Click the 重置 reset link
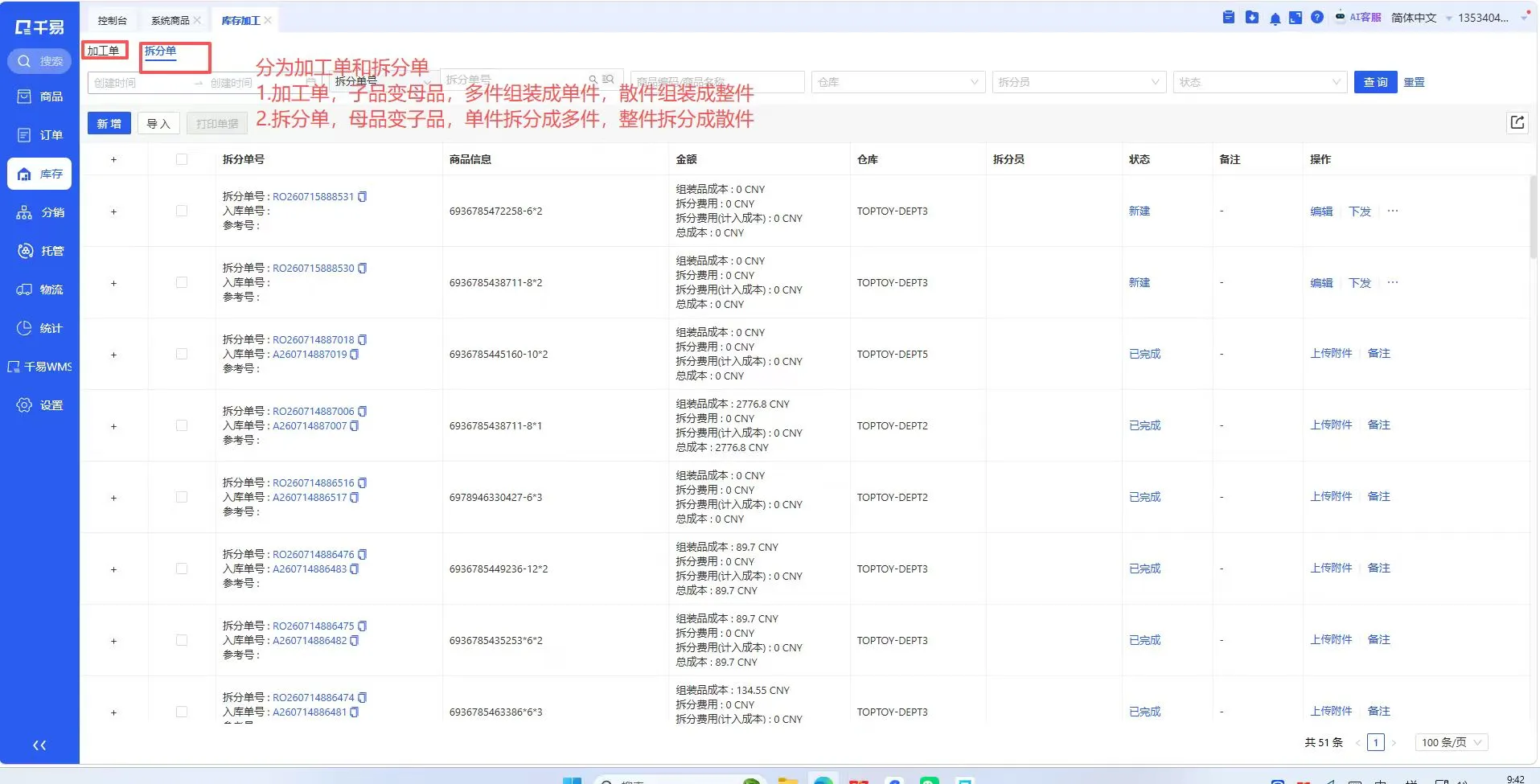 click(x=1414, y=82)
